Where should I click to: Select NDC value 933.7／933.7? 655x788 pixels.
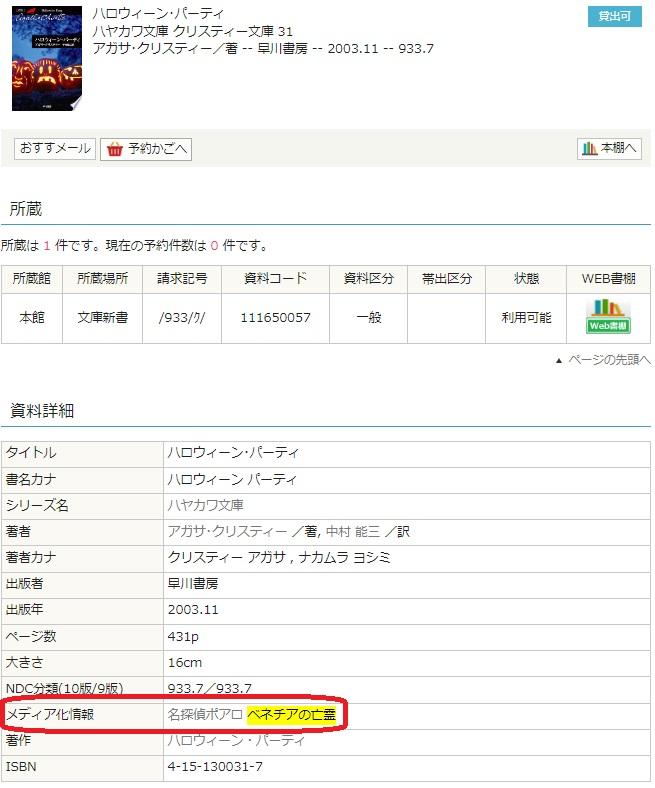click(210, 688)
